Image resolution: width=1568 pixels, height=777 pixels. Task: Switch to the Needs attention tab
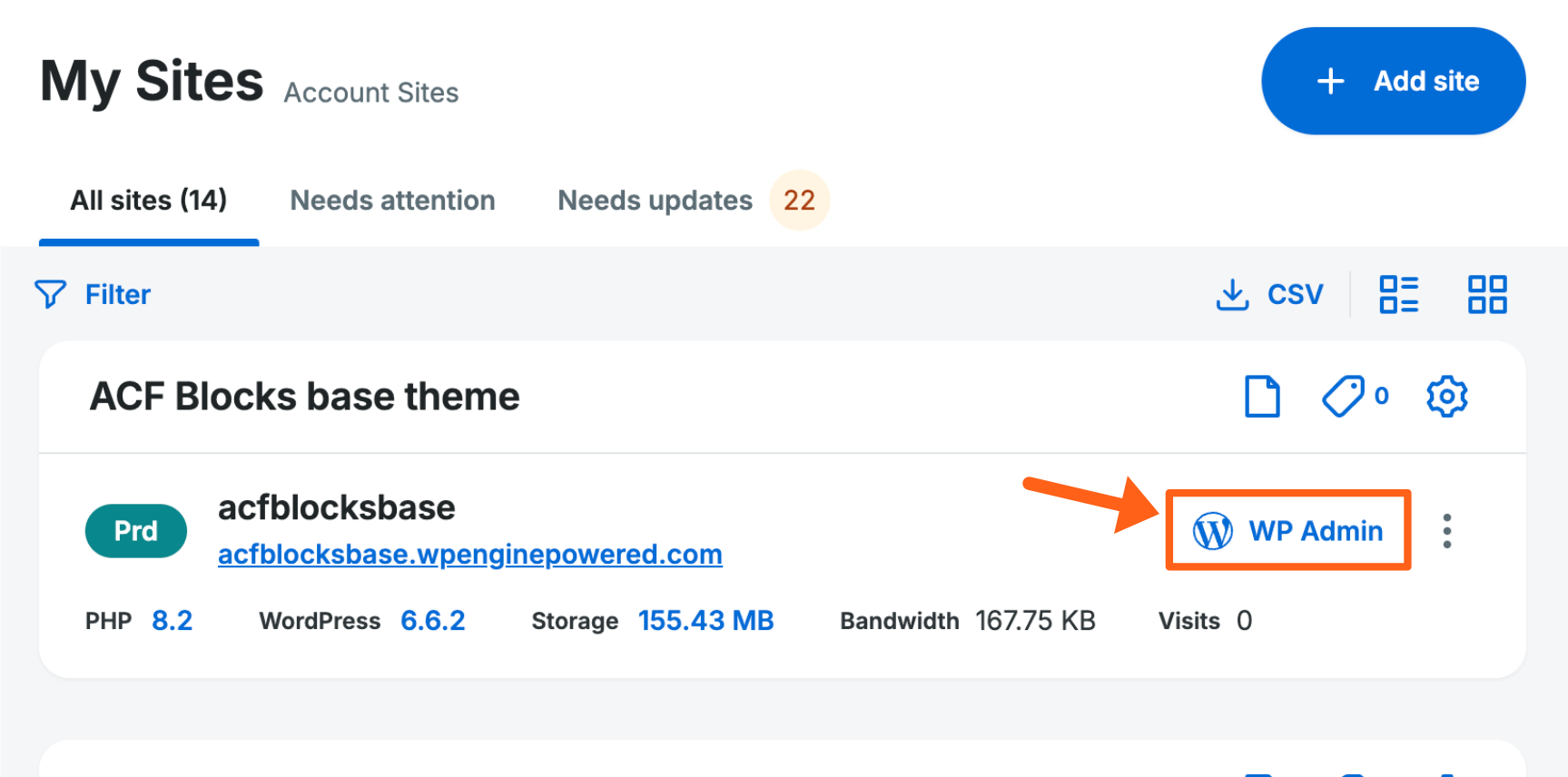click(x=392, y=200)
